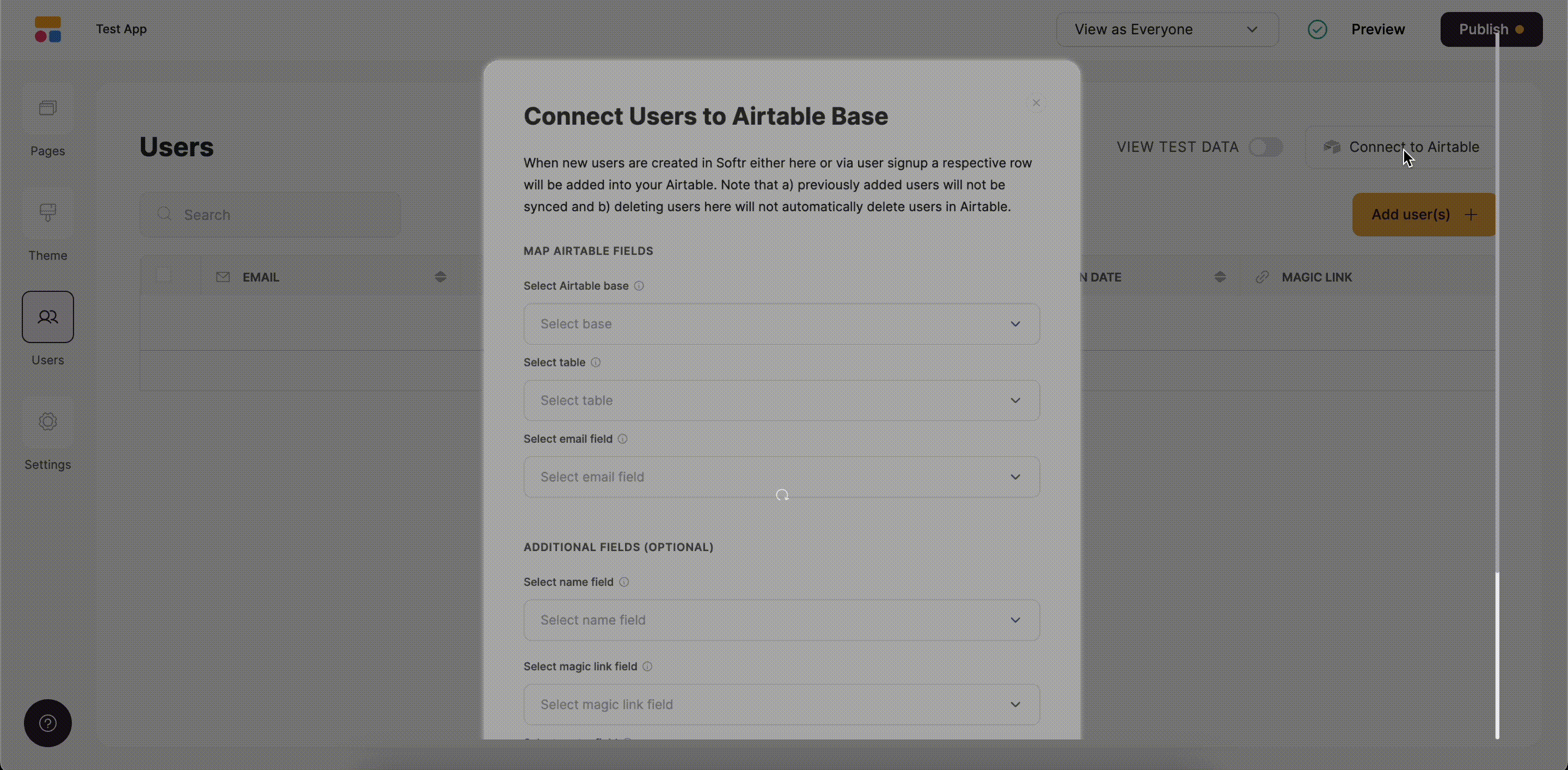Open the Select name field dropdown

point(781,620)
